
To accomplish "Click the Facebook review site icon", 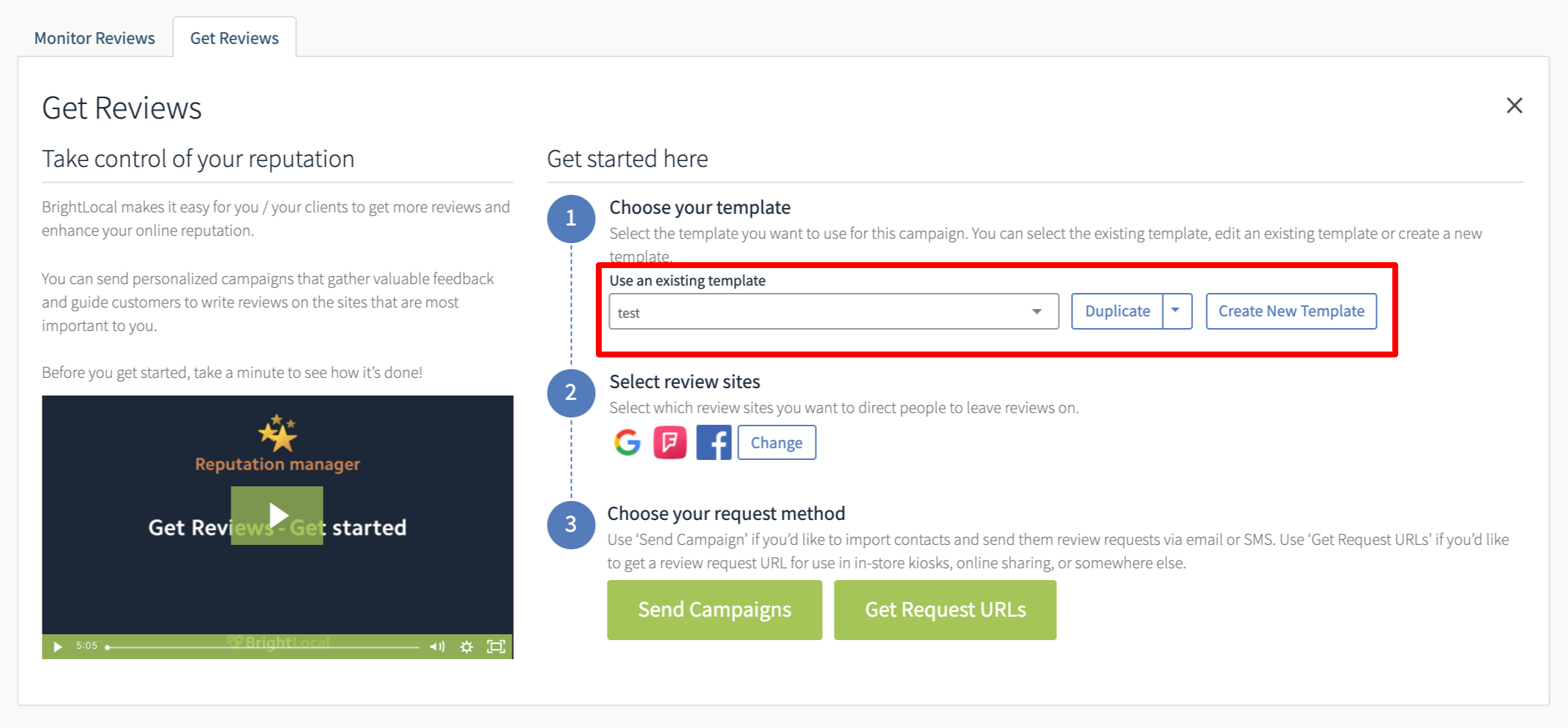I will [x=714, y=442].
